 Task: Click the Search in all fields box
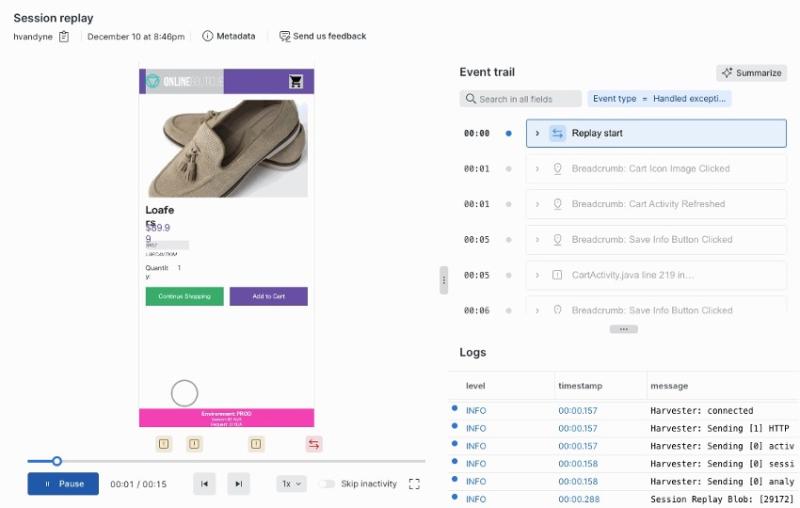(x=520, y=99)
